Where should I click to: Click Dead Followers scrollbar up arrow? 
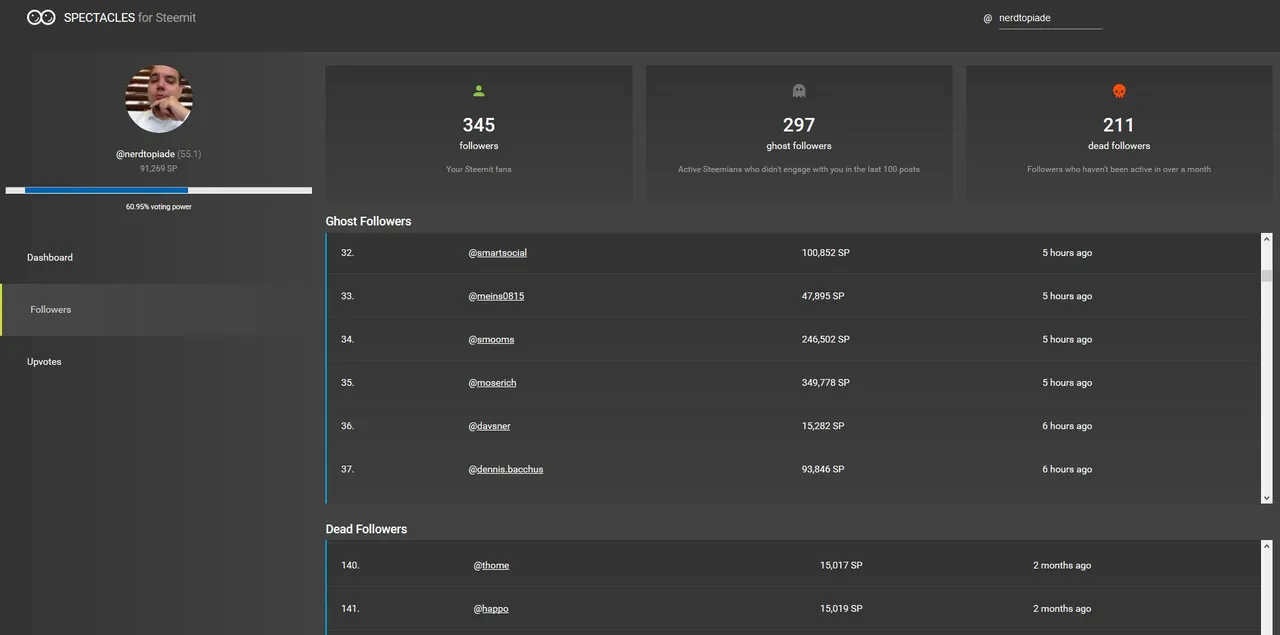point(1267,547)
